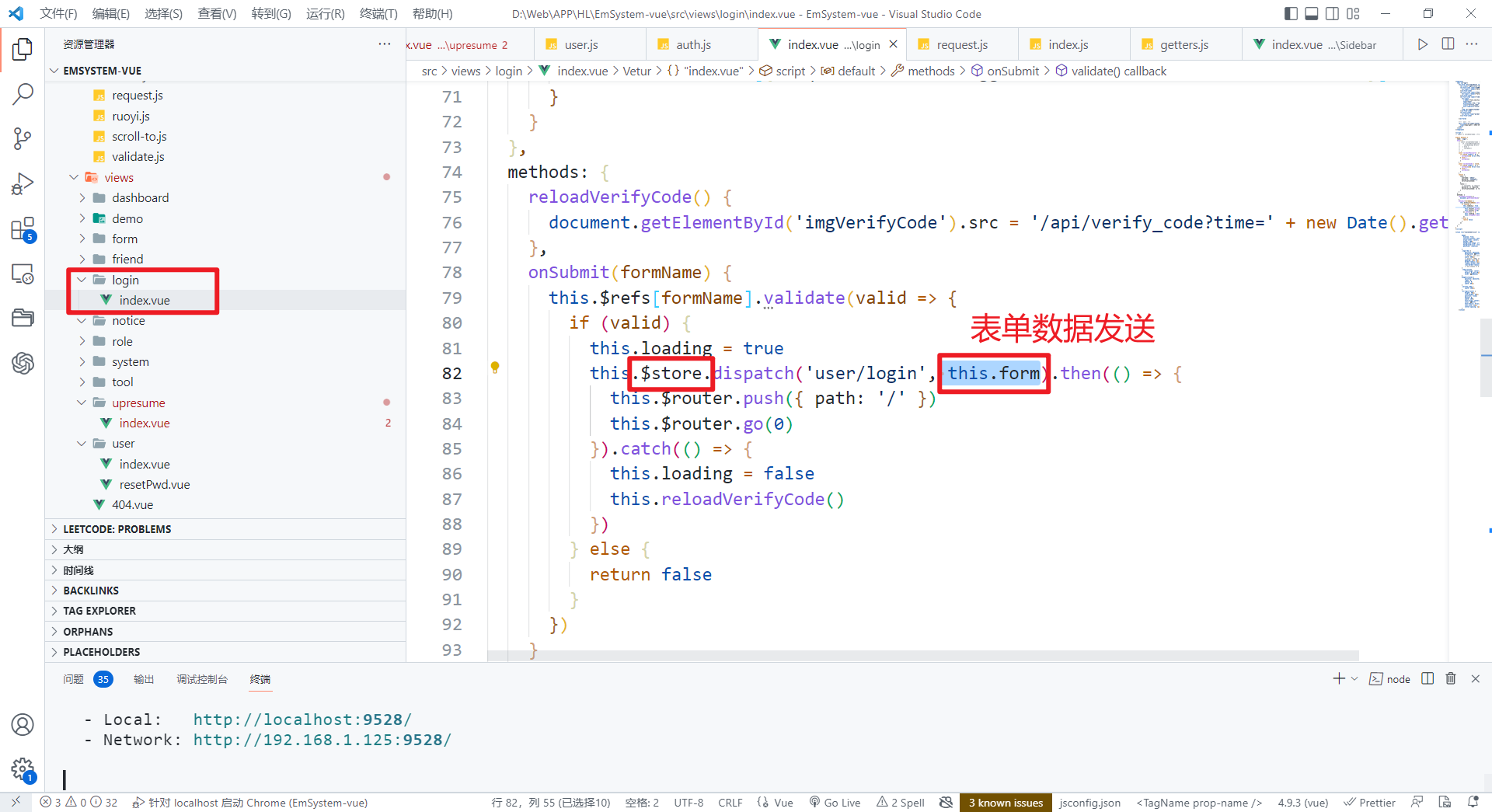1492x812 pixels.
Task: Open the Extensions view
Action: (23, 230)
